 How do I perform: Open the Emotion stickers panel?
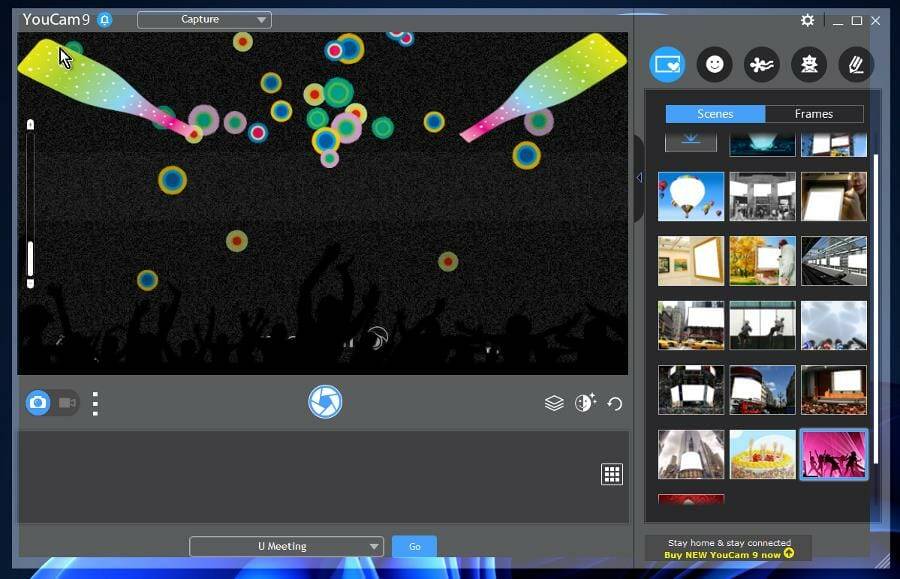tap(714, 64)
